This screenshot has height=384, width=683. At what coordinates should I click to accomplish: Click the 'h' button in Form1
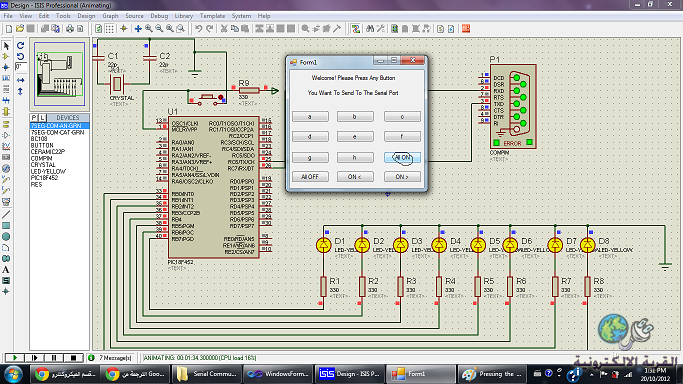pyautogui.click(x=355, y=157)
